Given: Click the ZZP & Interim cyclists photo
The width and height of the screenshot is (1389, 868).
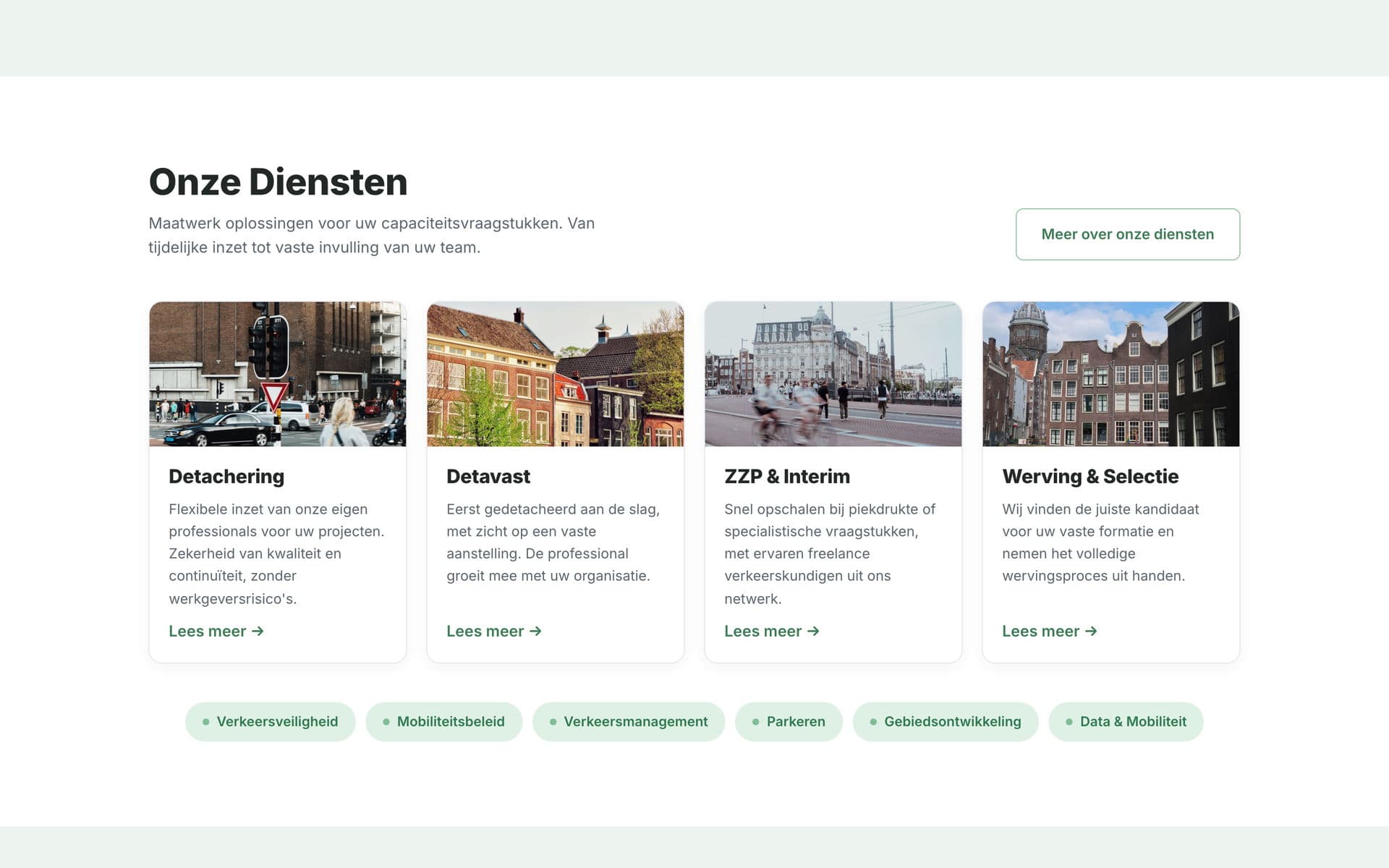Looking at the screenshot, I should pos(833,374).
